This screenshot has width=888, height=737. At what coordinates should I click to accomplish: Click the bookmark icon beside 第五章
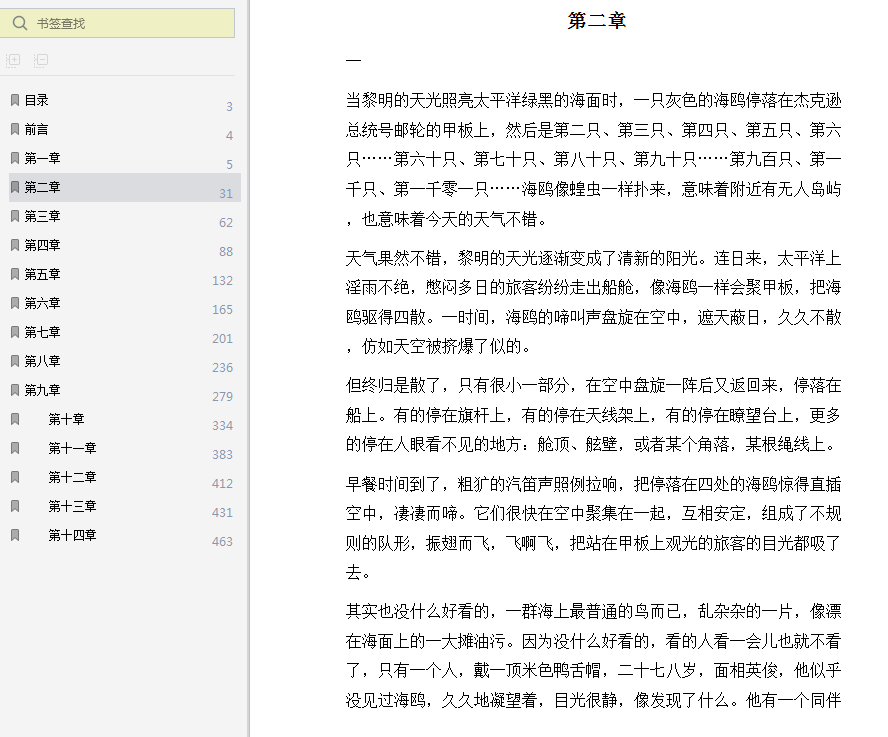15,274
